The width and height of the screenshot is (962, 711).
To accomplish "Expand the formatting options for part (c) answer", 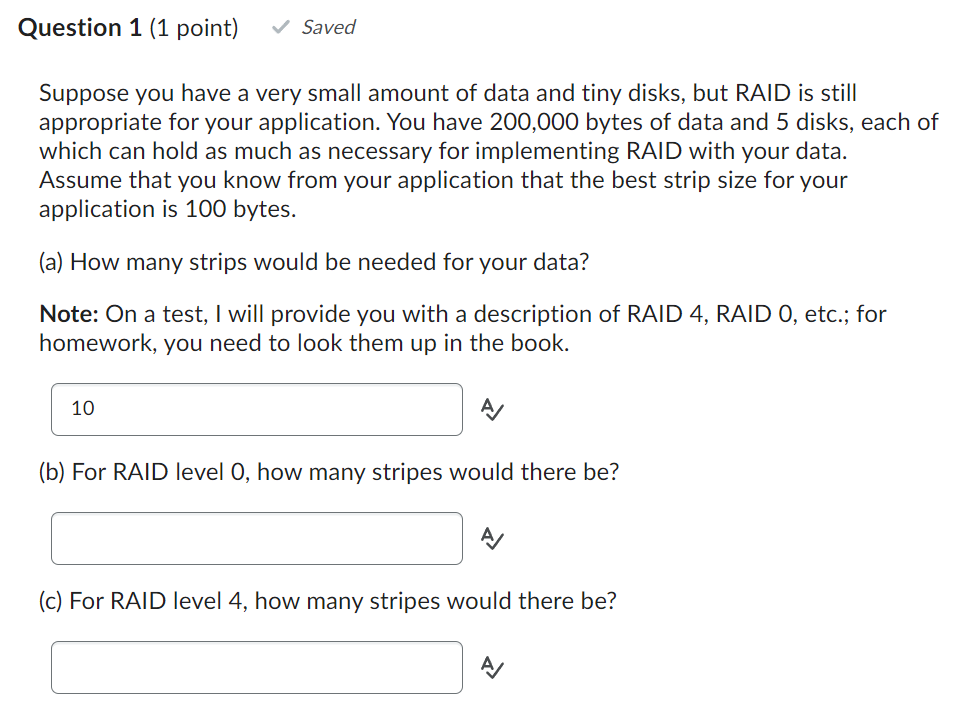I will [x=491, y=667].
